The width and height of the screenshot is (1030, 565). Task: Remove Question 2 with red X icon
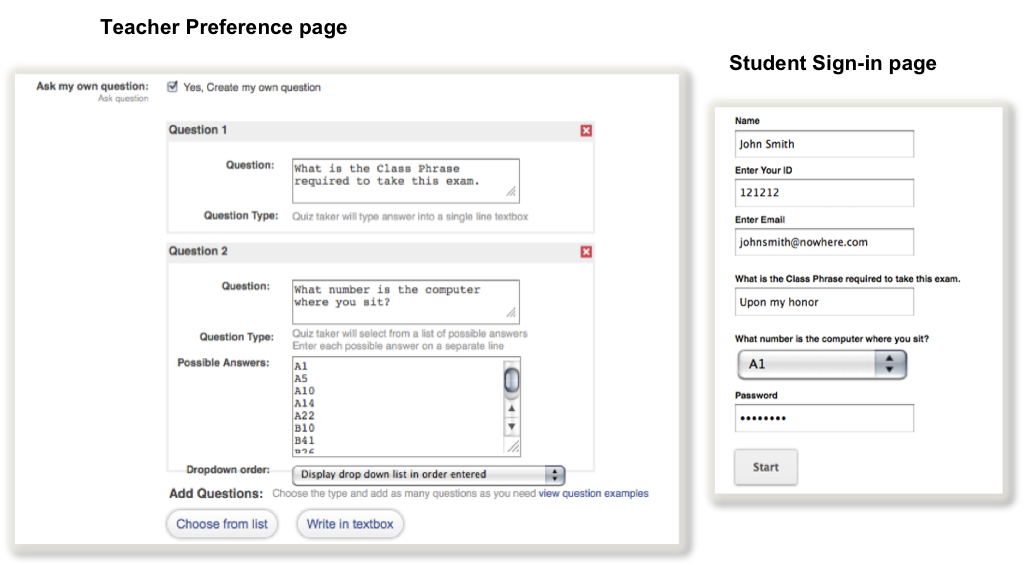pyautogui.click(x=586, y=252)
